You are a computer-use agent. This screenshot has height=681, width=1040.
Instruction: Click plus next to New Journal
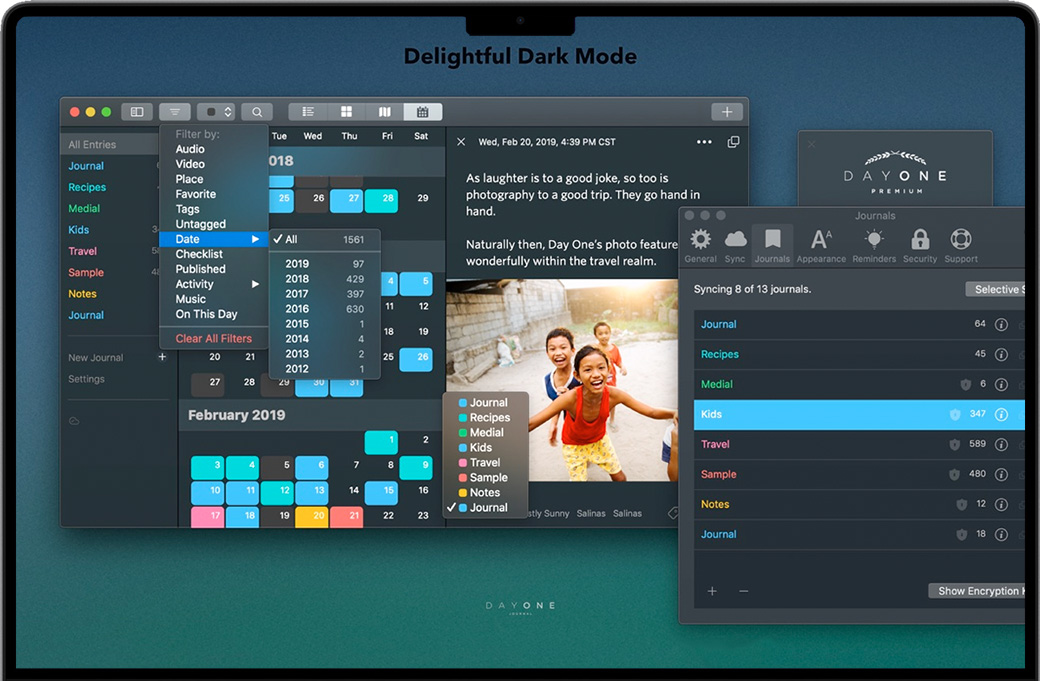tap(162, 357)
